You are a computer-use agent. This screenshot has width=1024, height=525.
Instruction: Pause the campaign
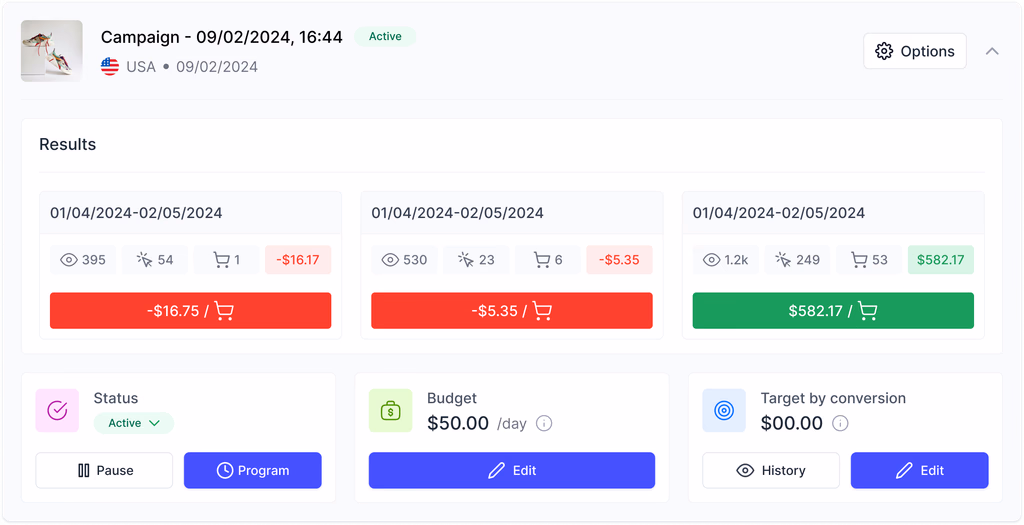pyautogui.click(x=104, y=470)
